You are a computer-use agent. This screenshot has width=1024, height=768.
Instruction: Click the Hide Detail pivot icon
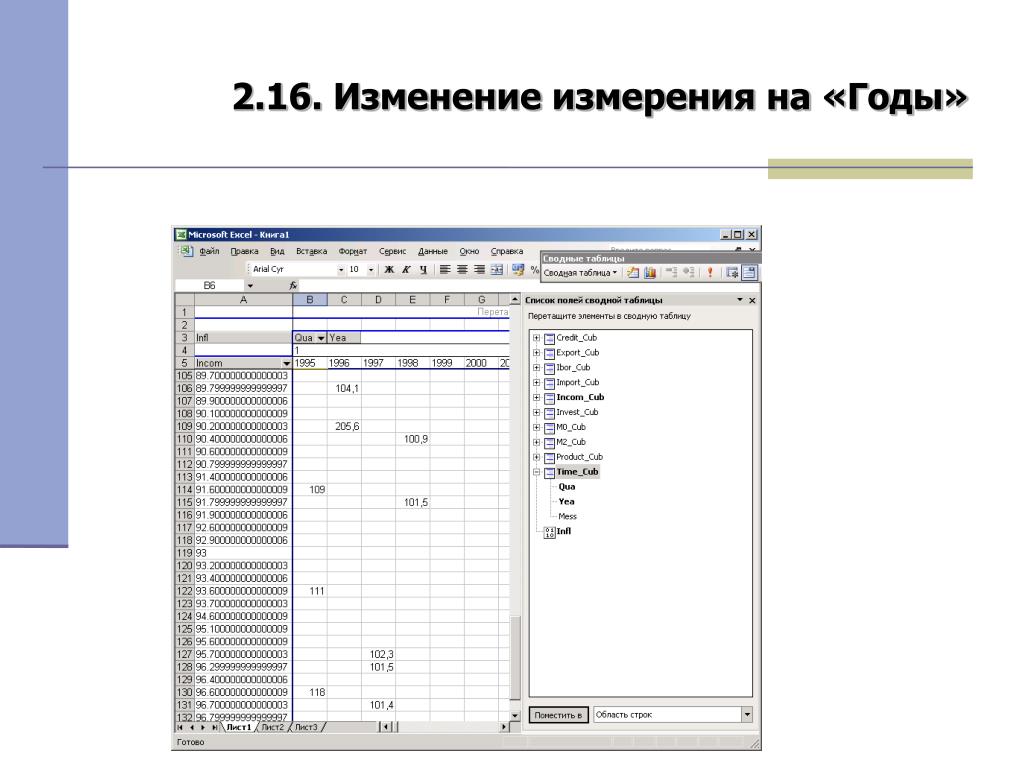(x=671, y=273)
